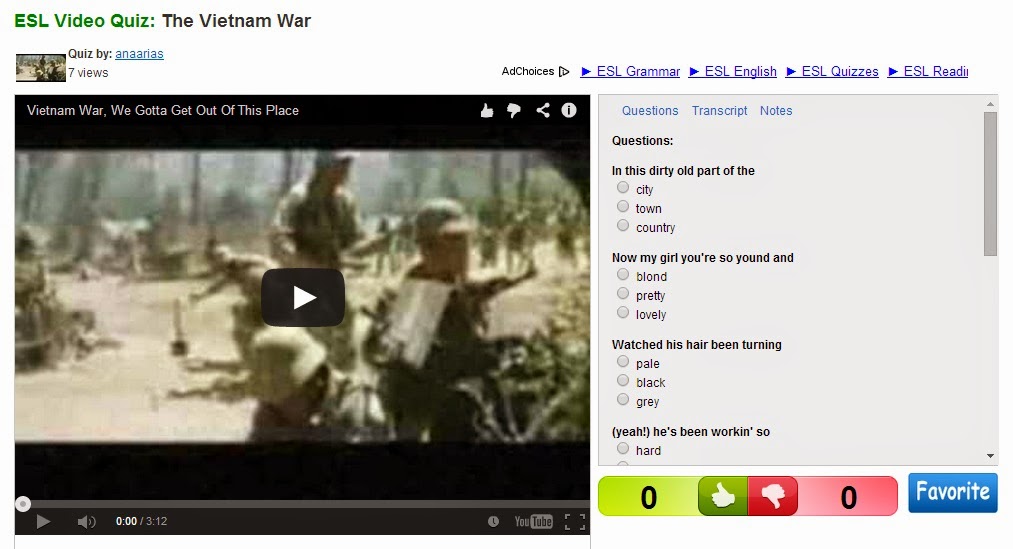The height and width of the screenshot is (549, 1013).
Task: Open the Notes tab
Action: pyautogui.click(x=776, y=110)
